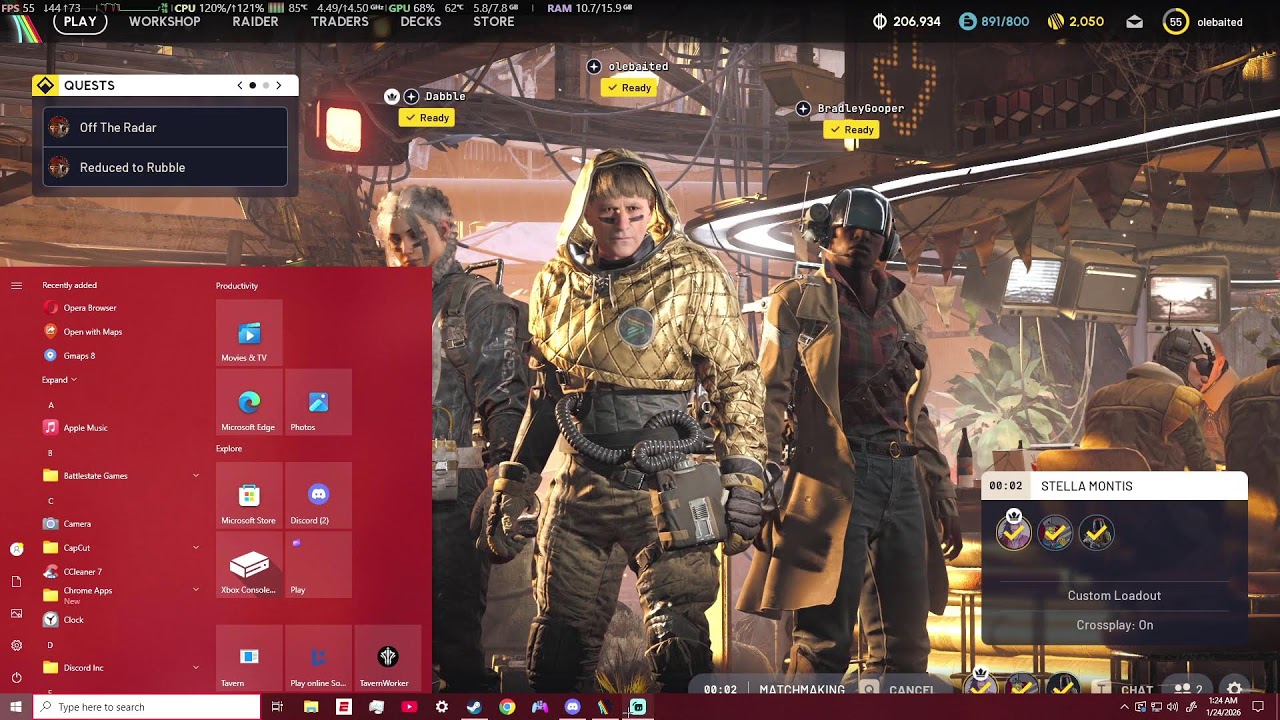The height and width of the screenshot is (720, 1280).
Task: Open the PLAY tab in the game
Action: pos(80,22)
